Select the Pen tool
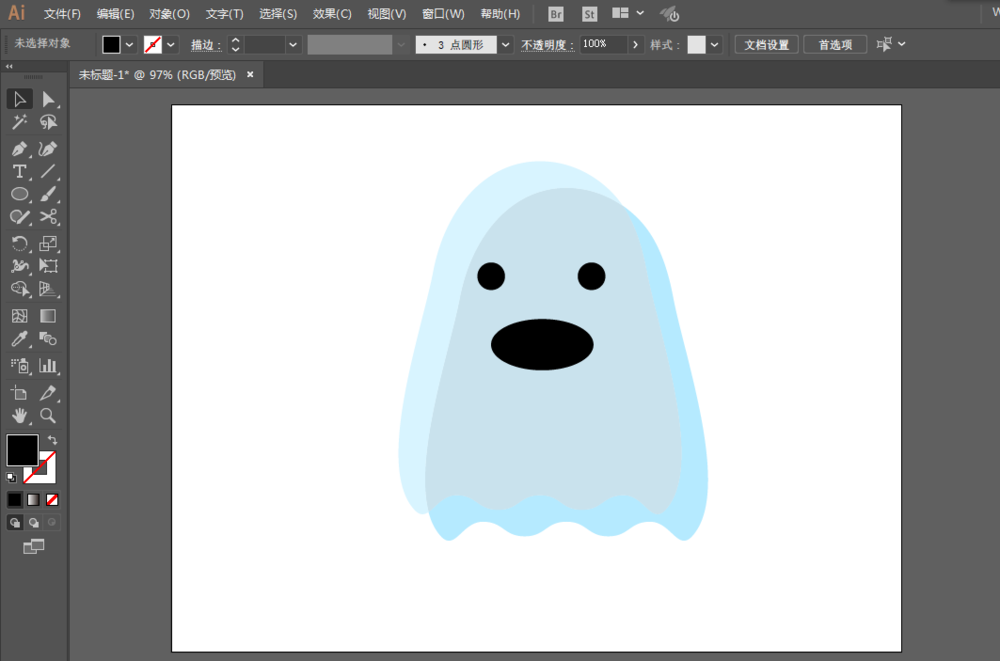1000x661 pixels. point(20,149)
